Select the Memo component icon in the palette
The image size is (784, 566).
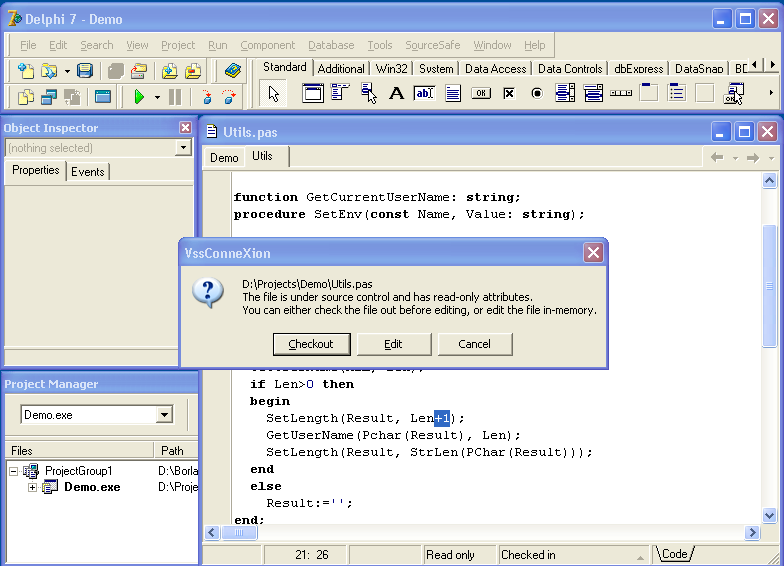(453, 94)
